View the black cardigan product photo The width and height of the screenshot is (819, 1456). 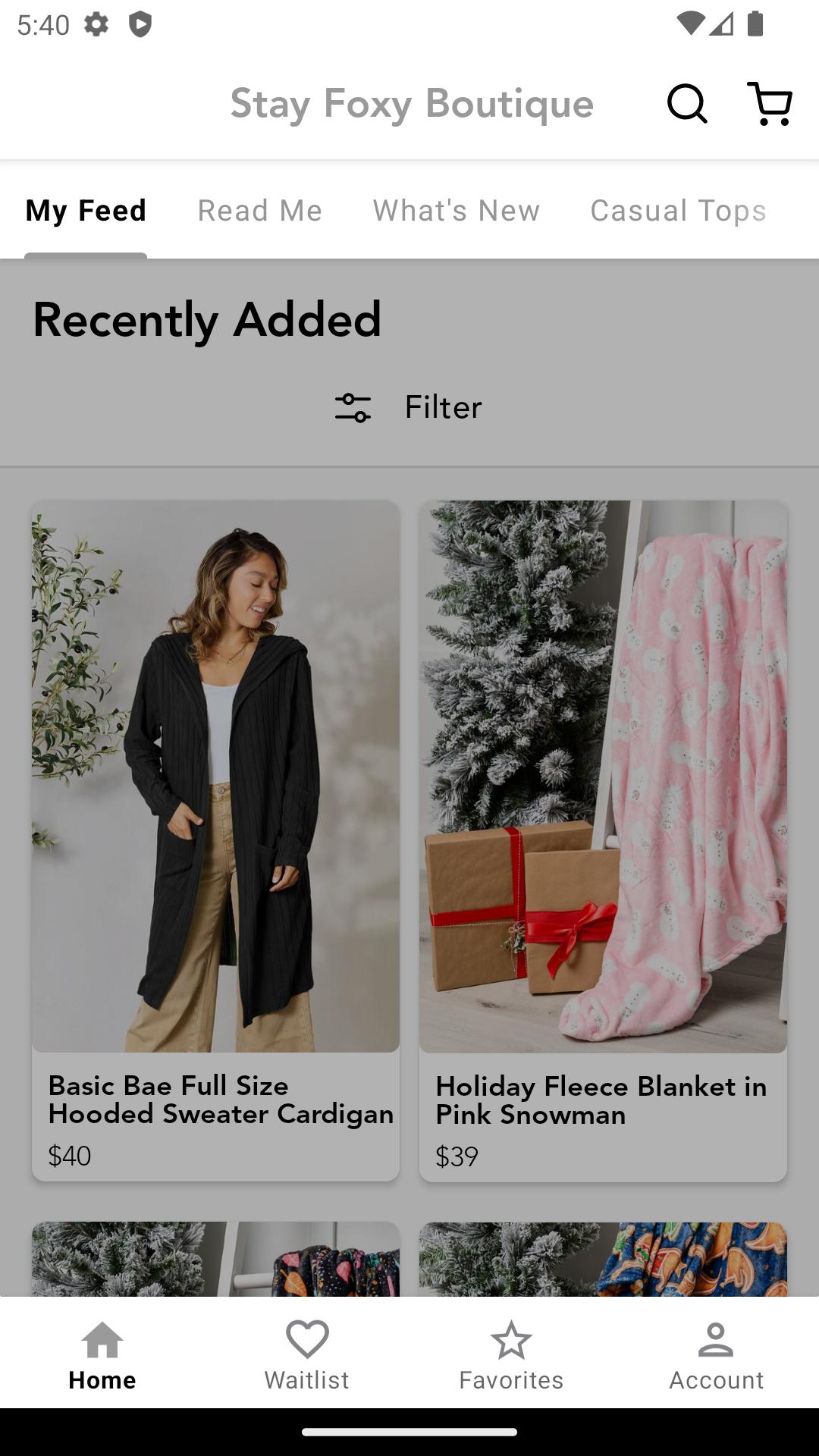pos(215,776)
